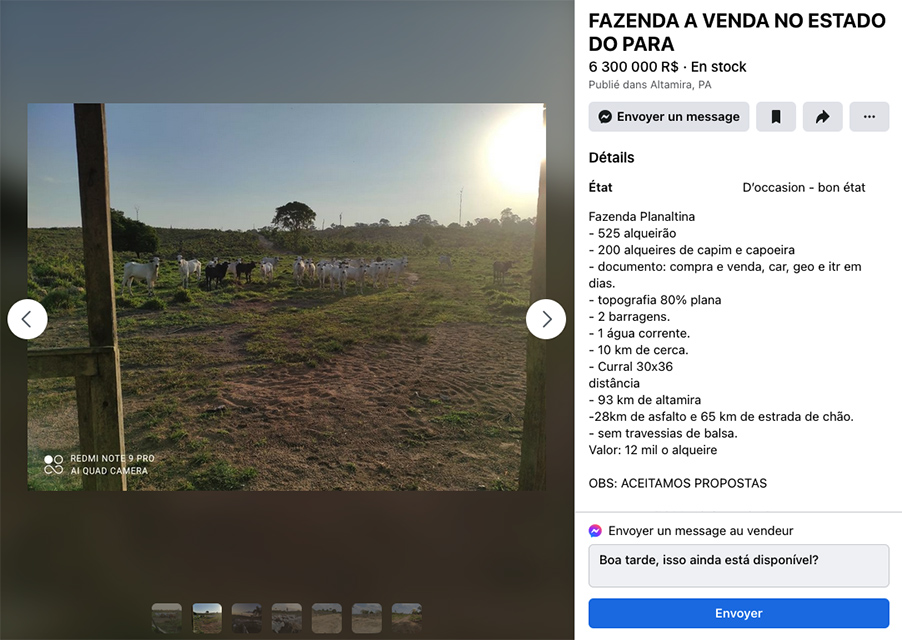Select fourth photo thumbnail

point(287,618)
